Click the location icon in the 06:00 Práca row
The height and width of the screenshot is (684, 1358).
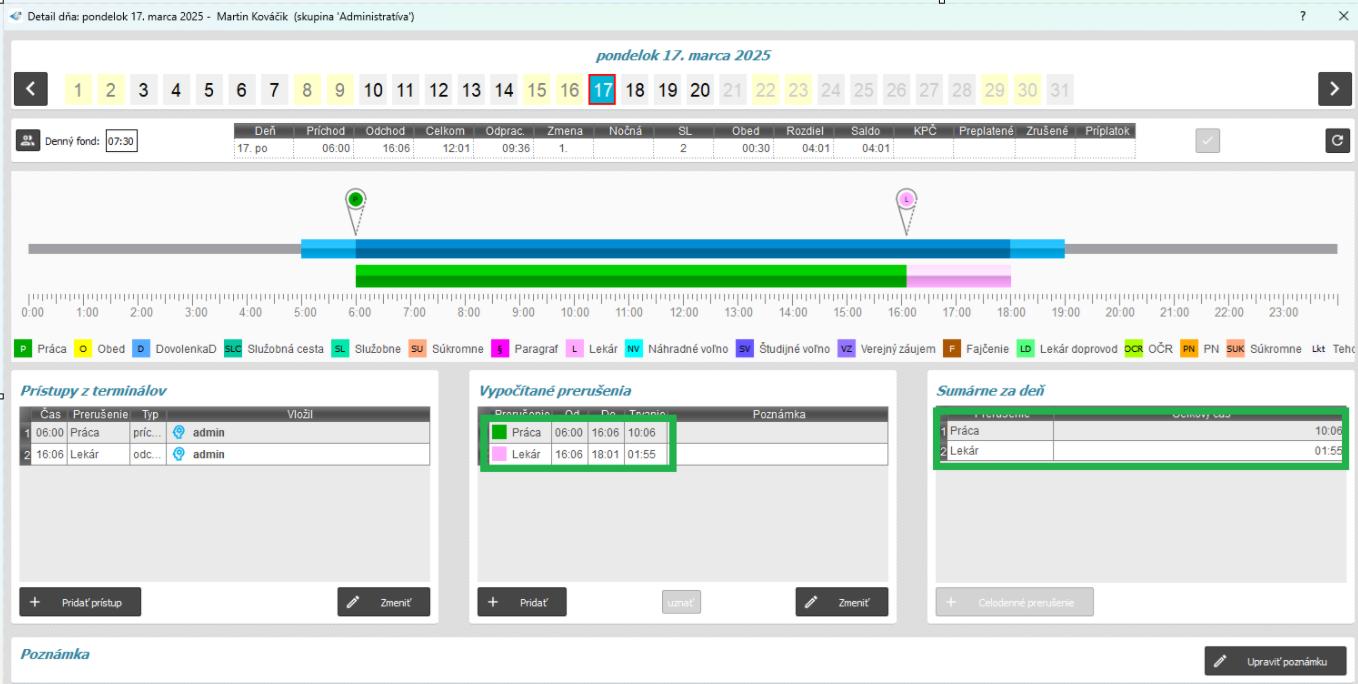tap(179, 433)
